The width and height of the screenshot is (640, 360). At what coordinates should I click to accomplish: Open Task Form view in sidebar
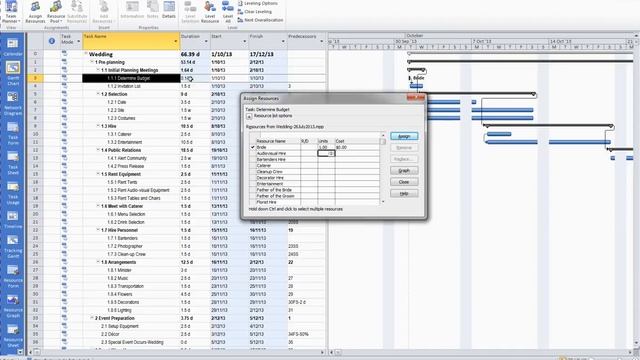point(13,133)
